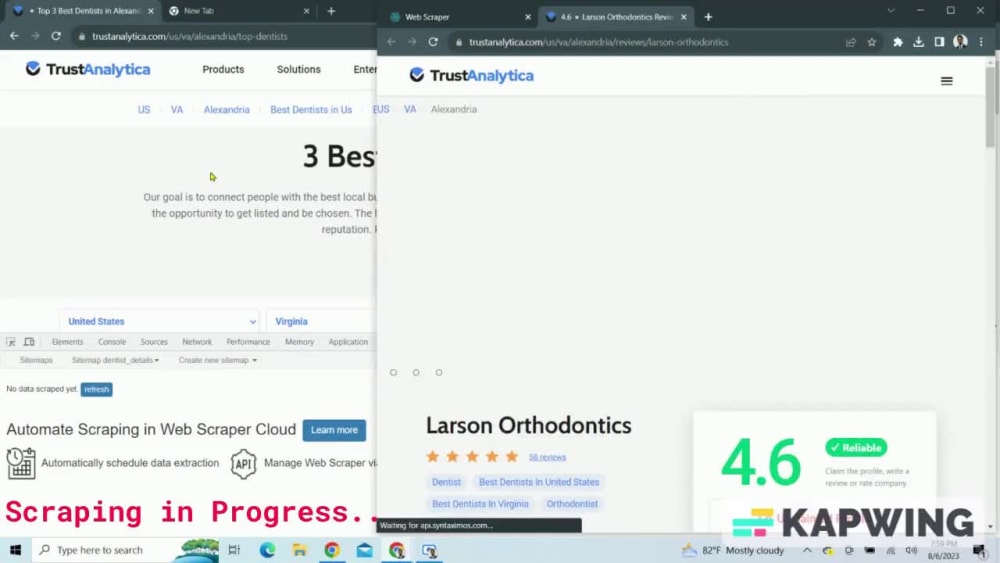The height and width of the screenshot is (563, 1000).
Task: Open Windows Start menu
Action: (x=15, y=550)
